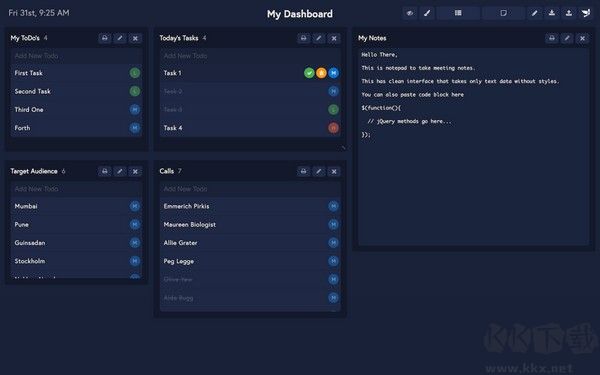The image size is (600, 375).
Task: Click the Today's Tasks resize handle corner
Action: [343, 147]
